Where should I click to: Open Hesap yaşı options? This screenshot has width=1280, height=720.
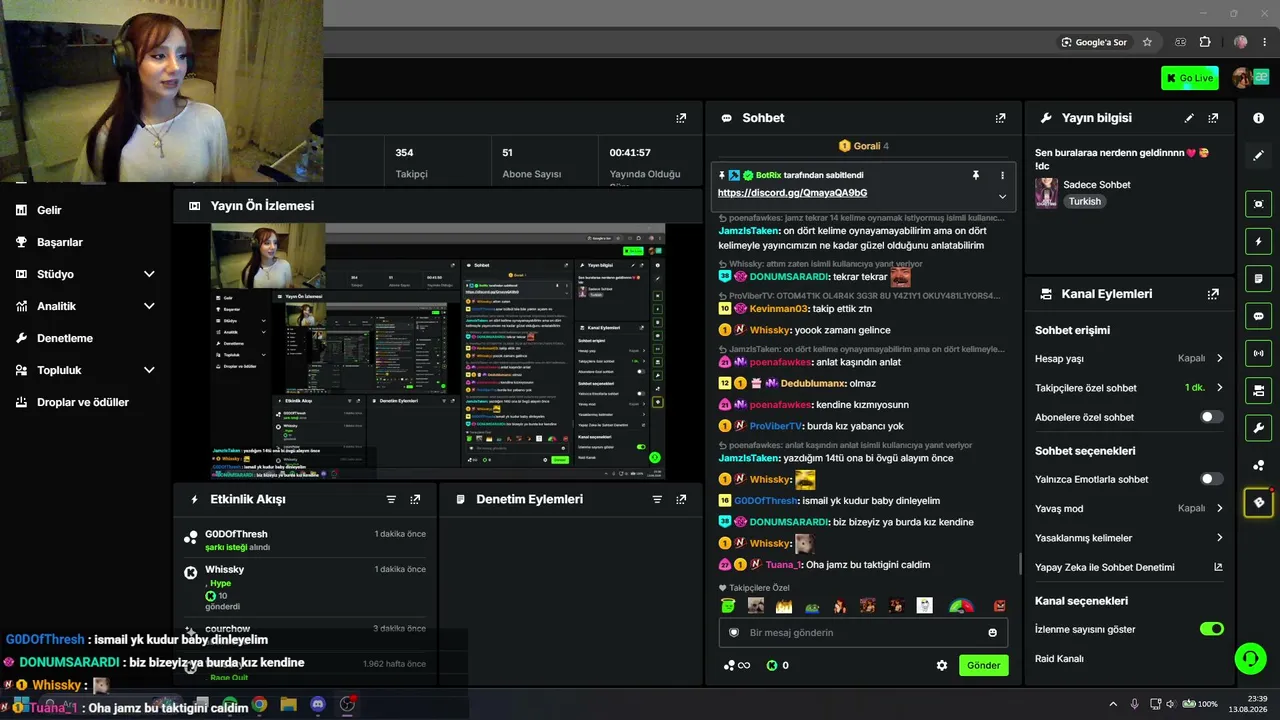(x=1129, y=358)
